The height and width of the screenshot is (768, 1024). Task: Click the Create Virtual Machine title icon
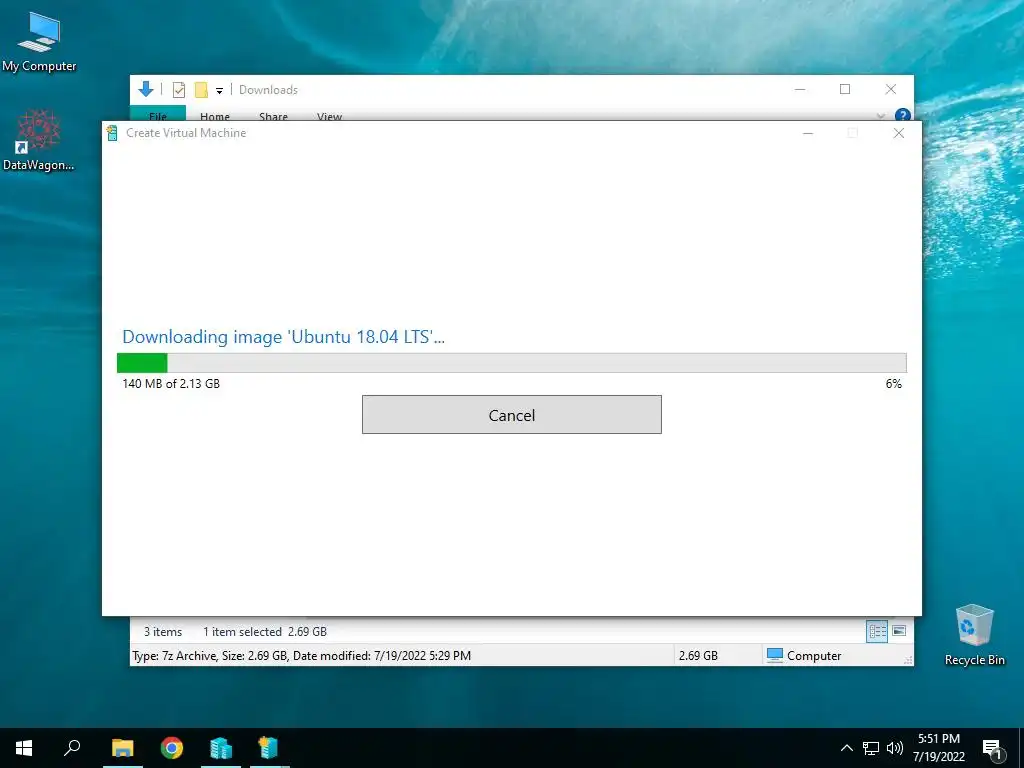pos(112,133)
